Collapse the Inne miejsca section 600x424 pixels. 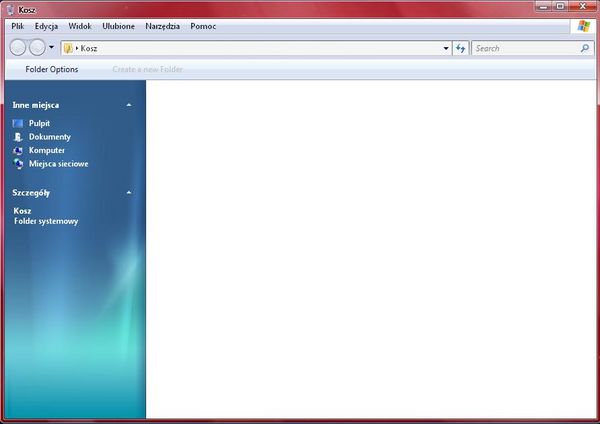(x=128, y=104)
